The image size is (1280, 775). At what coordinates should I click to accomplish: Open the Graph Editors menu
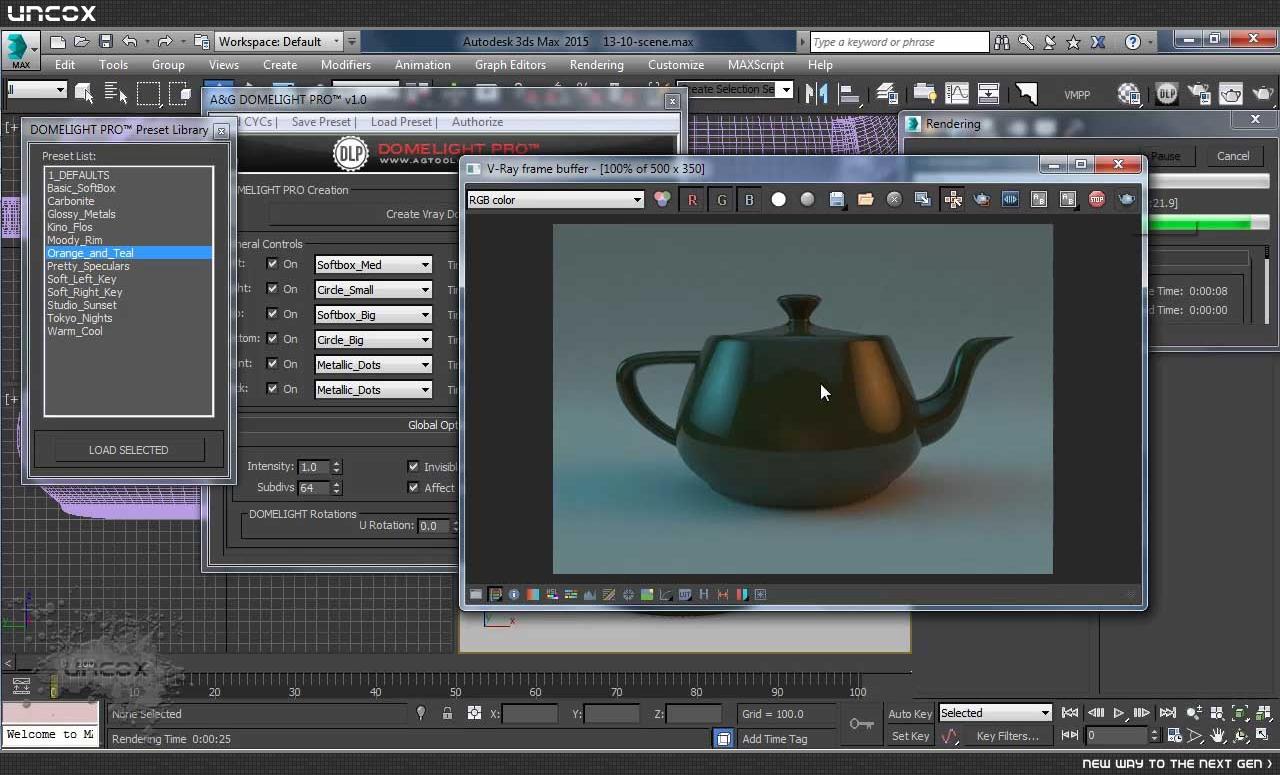pyautogui.click(x=510, y=65)
